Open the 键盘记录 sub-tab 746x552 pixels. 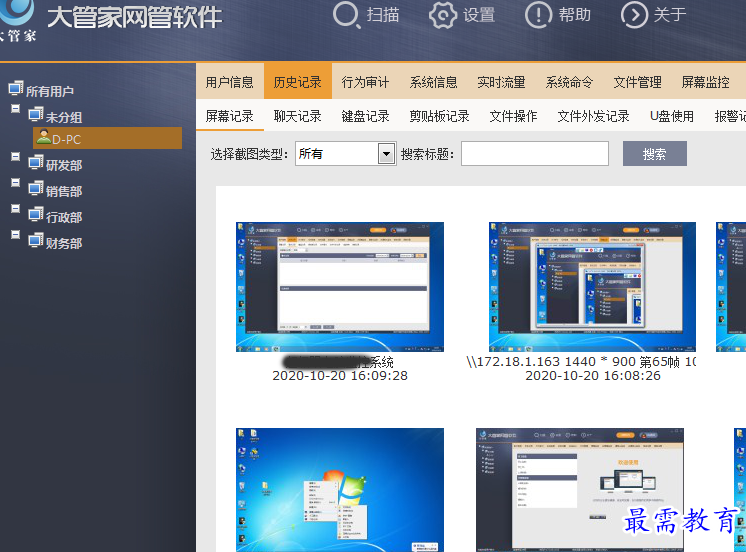(x=365, y=116)
